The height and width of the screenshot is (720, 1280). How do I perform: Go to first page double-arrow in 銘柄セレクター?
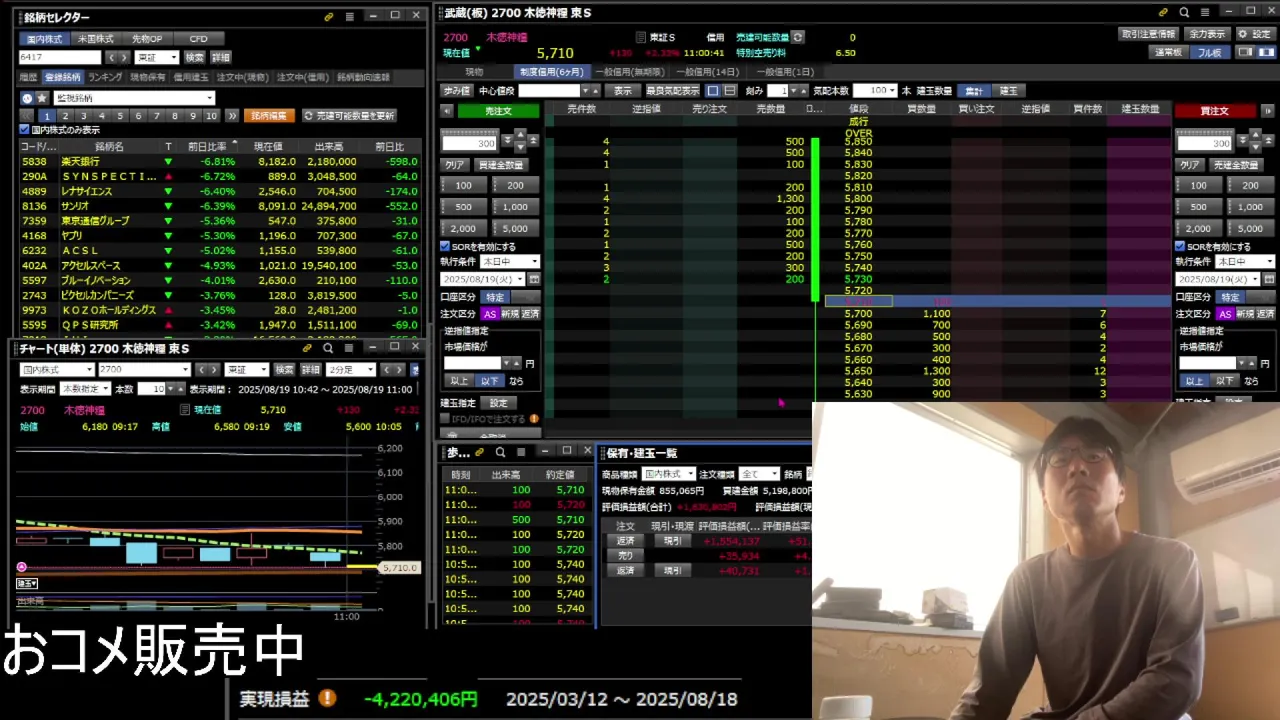pos(27,116)
